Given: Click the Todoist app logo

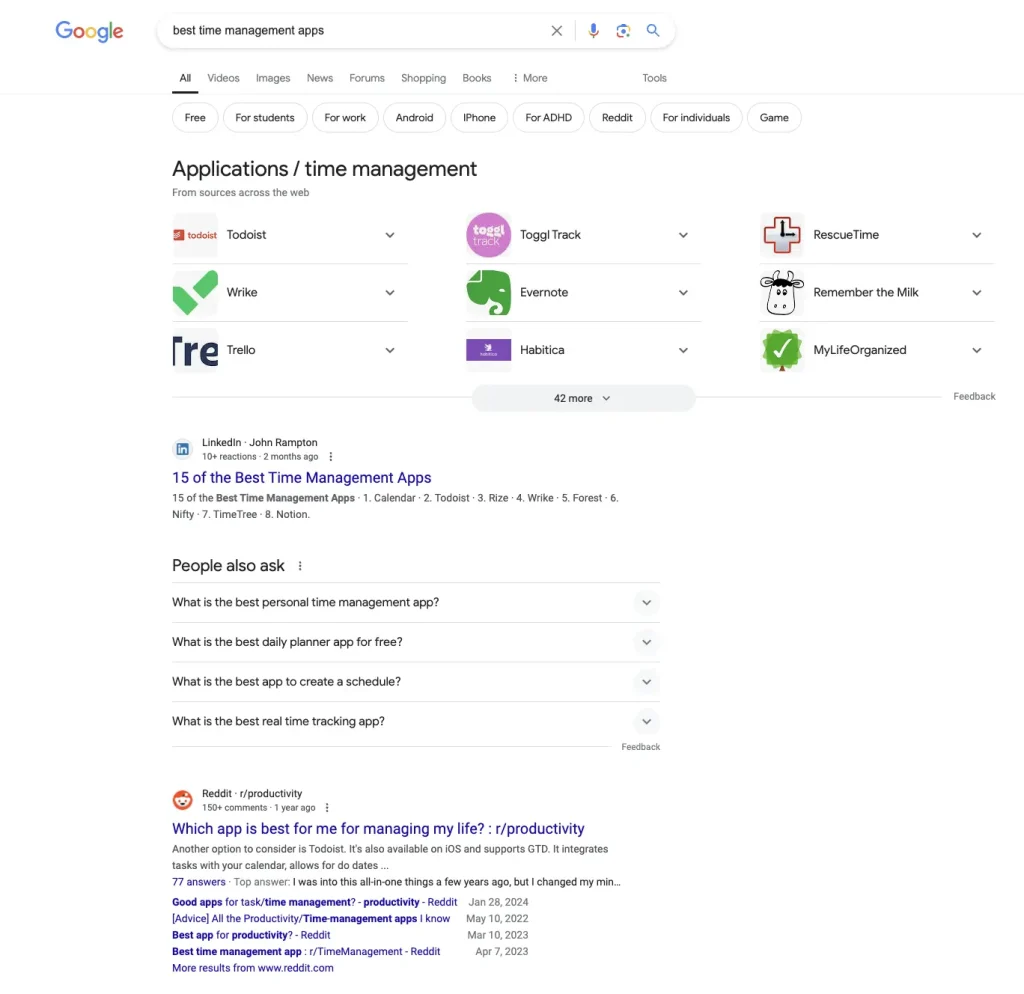Looking at the screenshot, I should [x=194, y=234].
